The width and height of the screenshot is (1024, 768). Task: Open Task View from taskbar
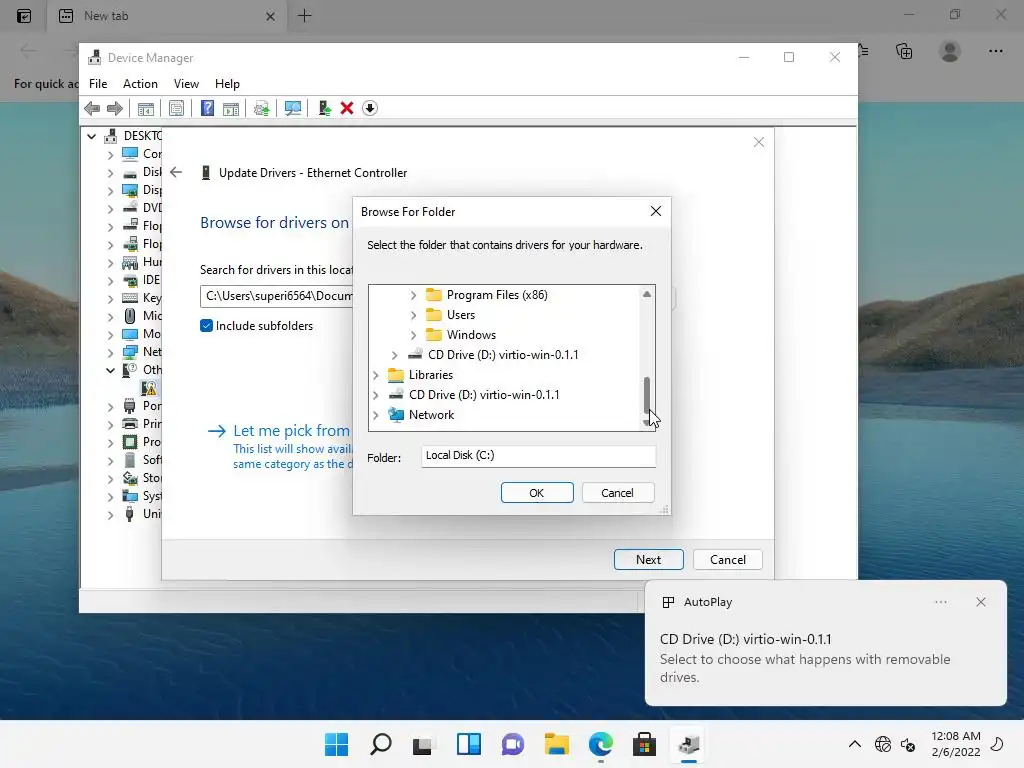423,744
